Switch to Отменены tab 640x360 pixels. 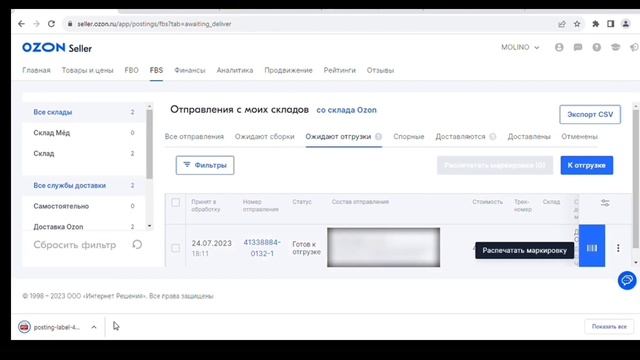tap(579, 137)
